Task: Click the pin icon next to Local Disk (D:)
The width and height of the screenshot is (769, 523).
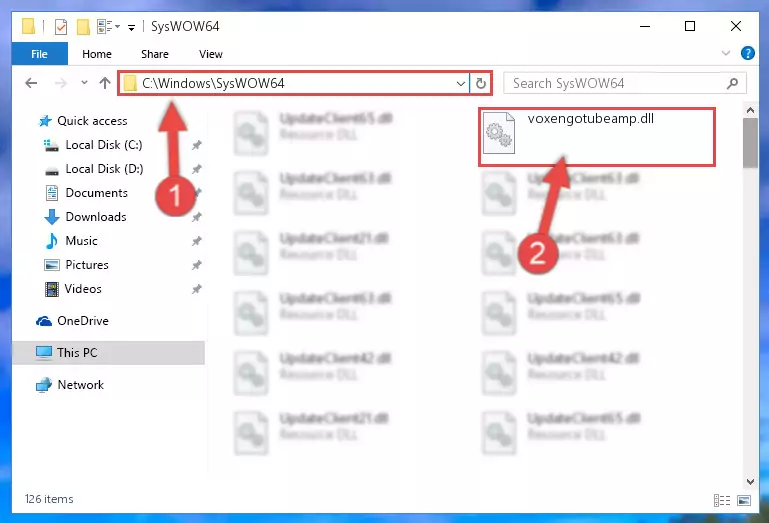Action: pos(197,169)
